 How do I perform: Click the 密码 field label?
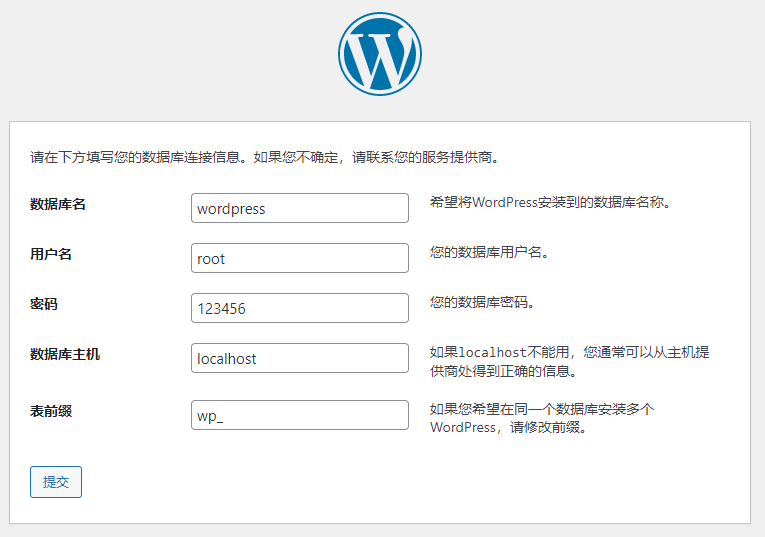44,304
